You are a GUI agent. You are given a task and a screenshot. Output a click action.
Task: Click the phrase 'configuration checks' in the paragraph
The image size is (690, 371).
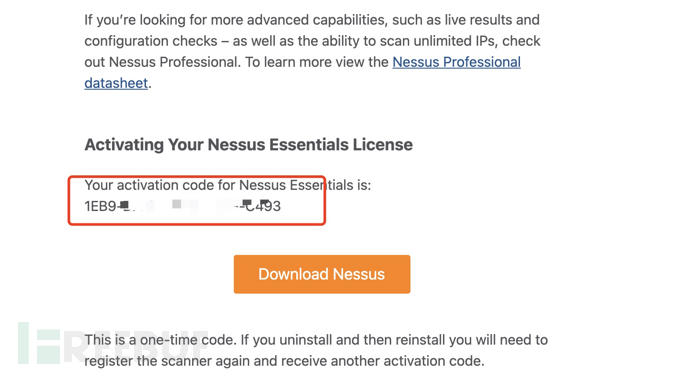point(151,41)
